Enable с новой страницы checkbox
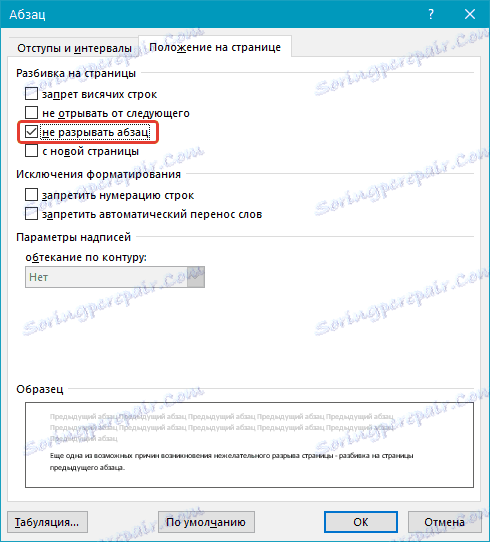Viewport: 490px width, 542px height. 31,151
